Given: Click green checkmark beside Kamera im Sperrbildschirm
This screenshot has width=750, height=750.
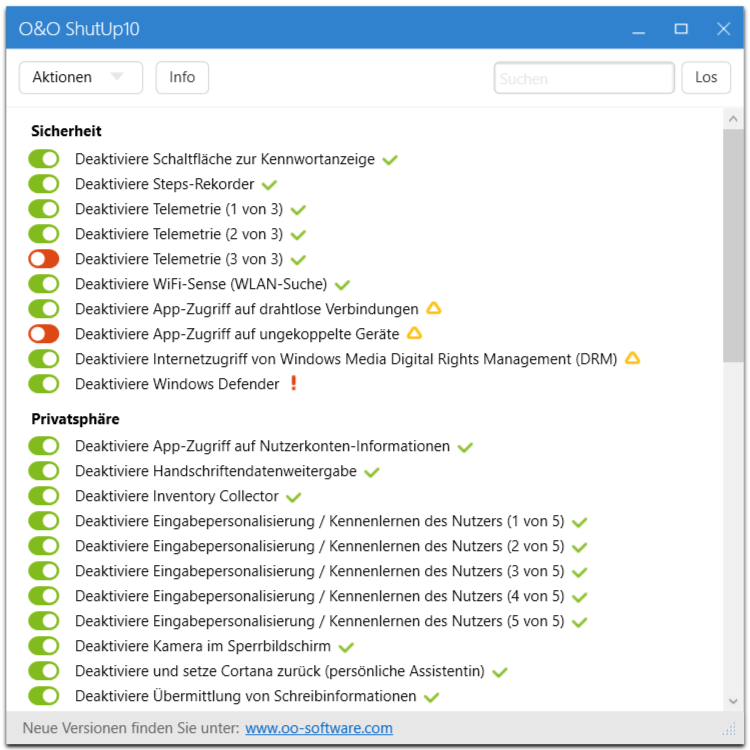Looking at the screenshot, I should click(x=346, y=647).
